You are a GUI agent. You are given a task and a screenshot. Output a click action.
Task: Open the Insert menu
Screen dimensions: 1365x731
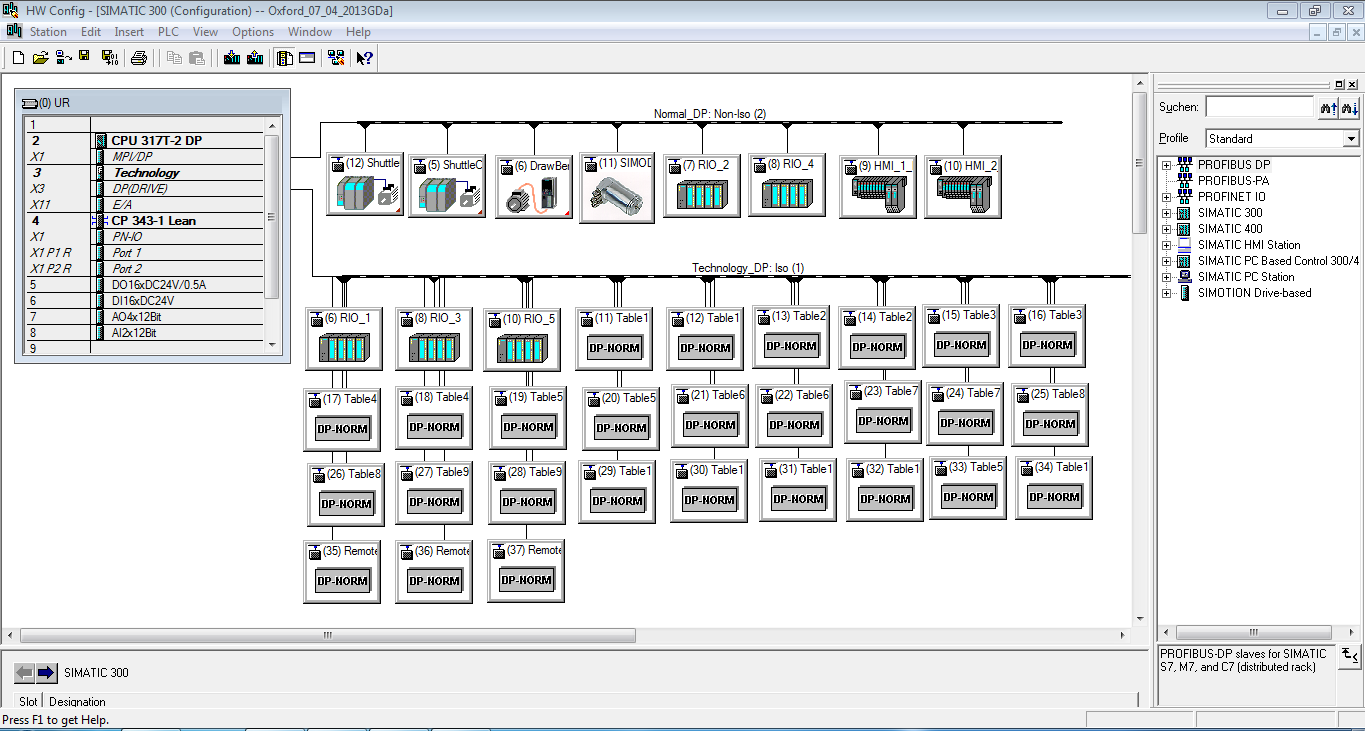129,32
